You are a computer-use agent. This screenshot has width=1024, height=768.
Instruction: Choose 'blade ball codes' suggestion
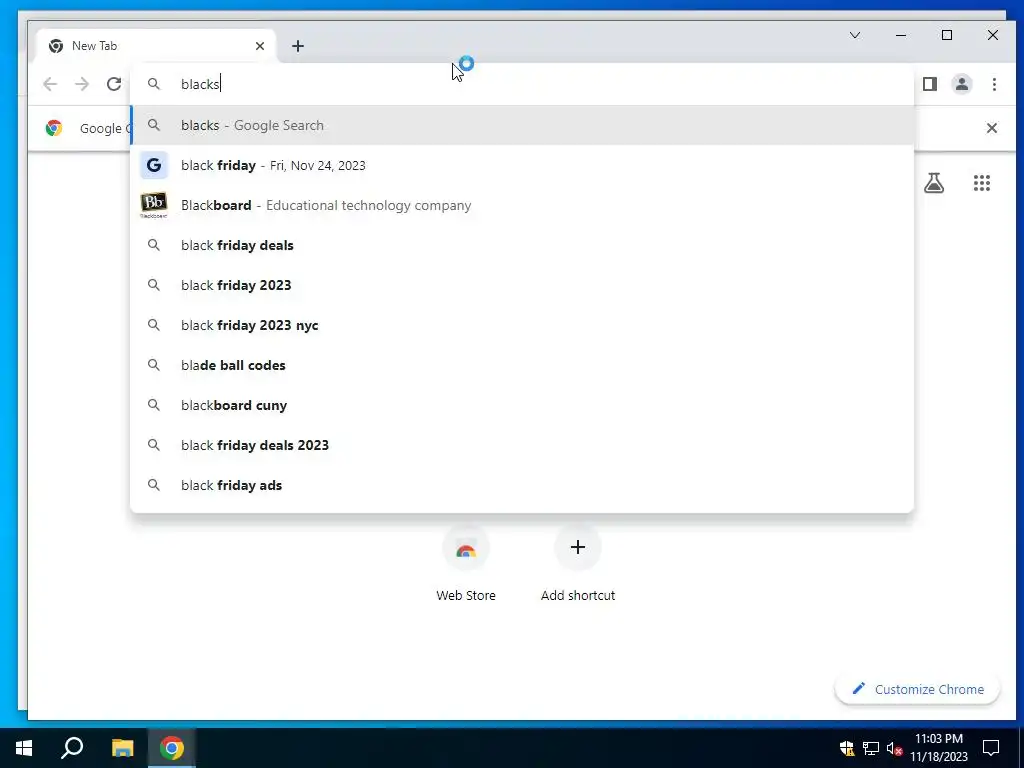[522, 365]
